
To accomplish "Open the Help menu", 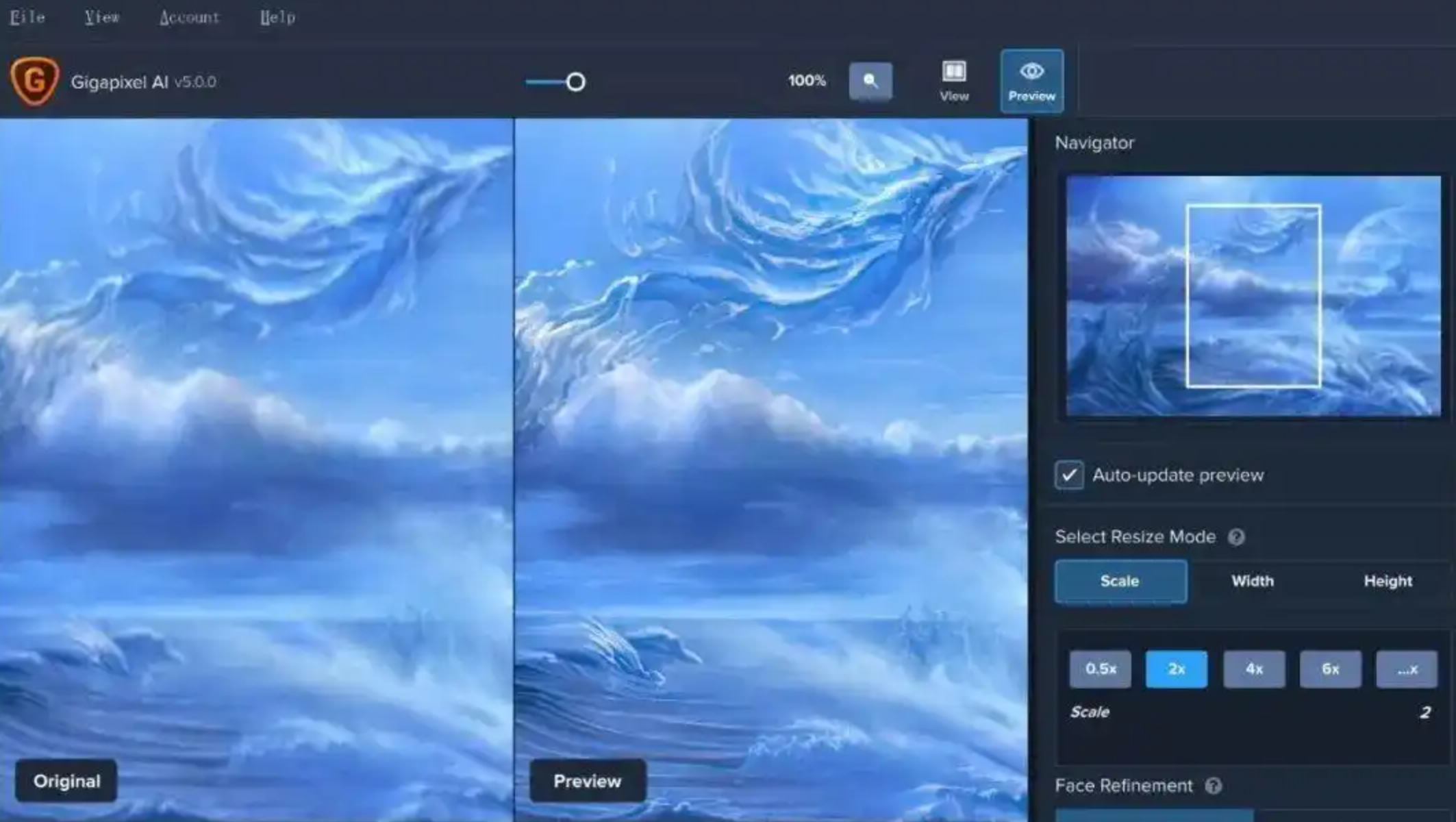I will click(277, 17).
